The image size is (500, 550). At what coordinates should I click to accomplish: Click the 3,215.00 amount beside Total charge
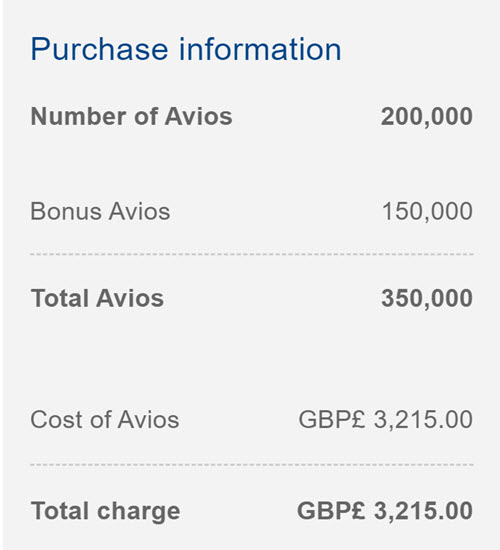coord(423,511)
